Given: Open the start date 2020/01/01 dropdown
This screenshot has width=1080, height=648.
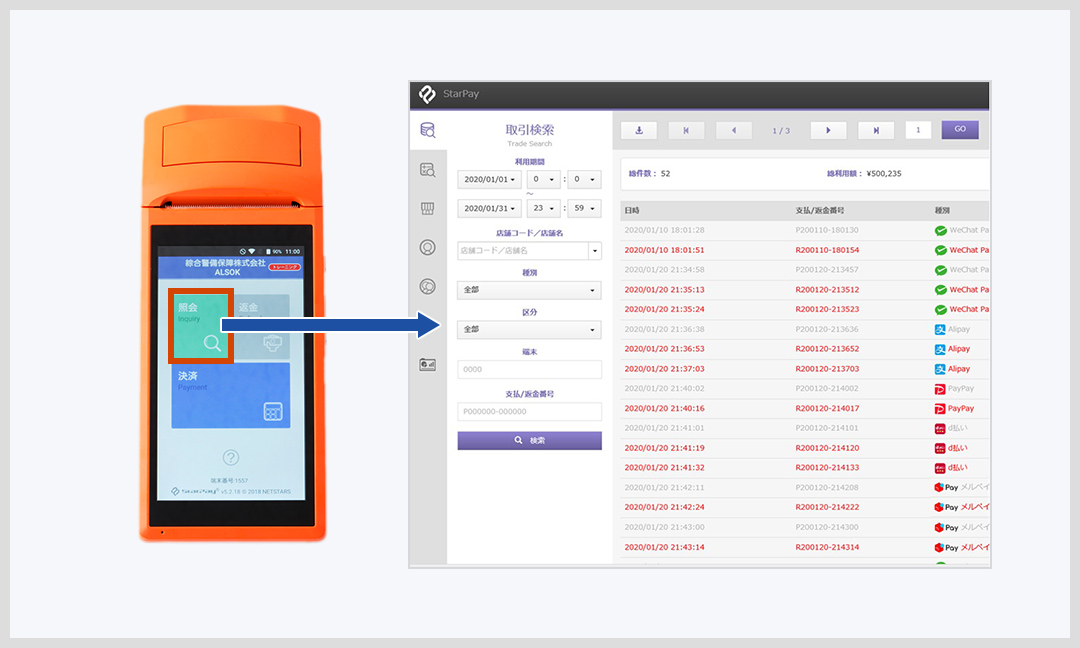Looking at the screenshot, I should point(489,179).
